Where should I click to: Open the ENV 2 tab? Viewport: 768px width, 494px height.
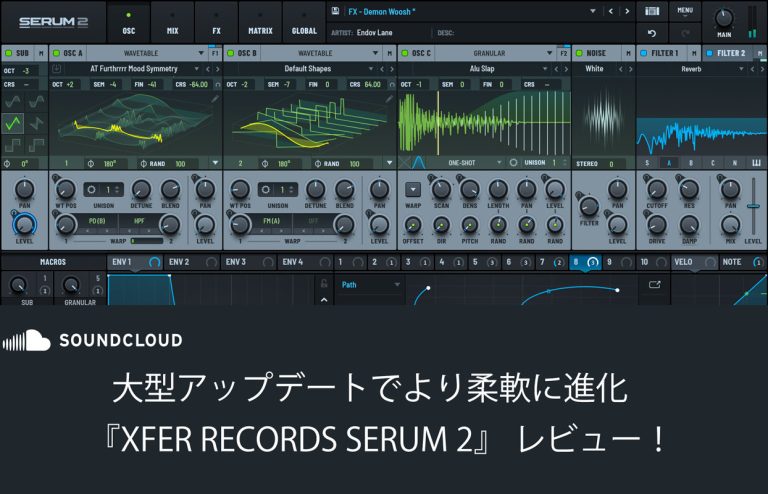tap(180, 262)
